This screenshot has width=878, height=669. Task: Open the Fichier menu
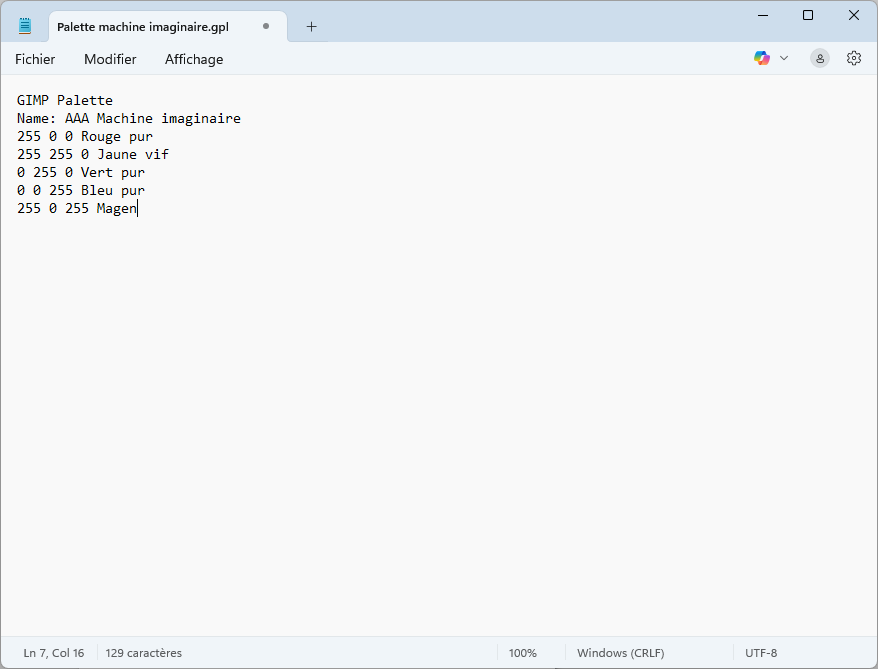click(35, 59)
